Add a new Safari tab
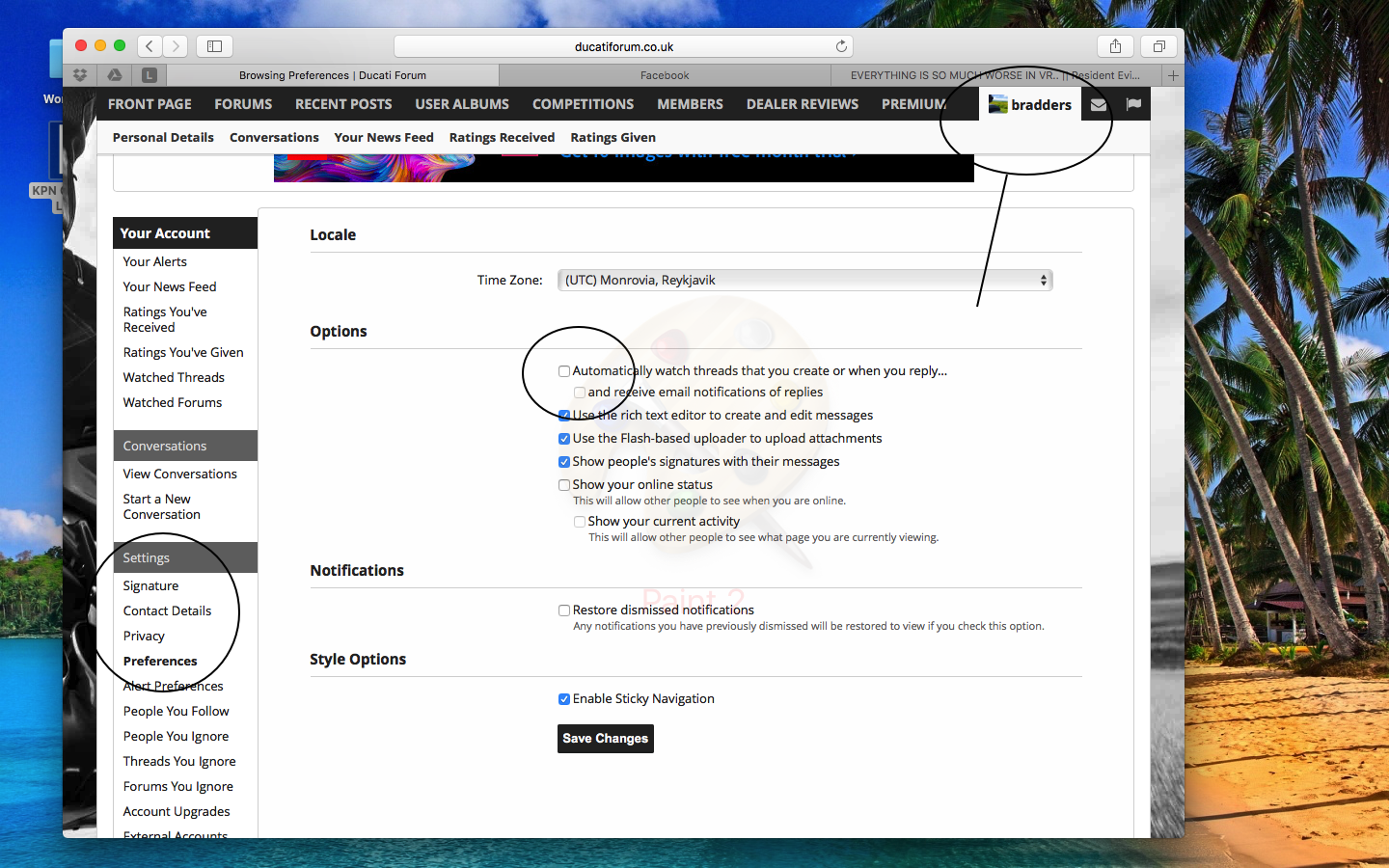The image size is (1389, 868). point(1173,75)
